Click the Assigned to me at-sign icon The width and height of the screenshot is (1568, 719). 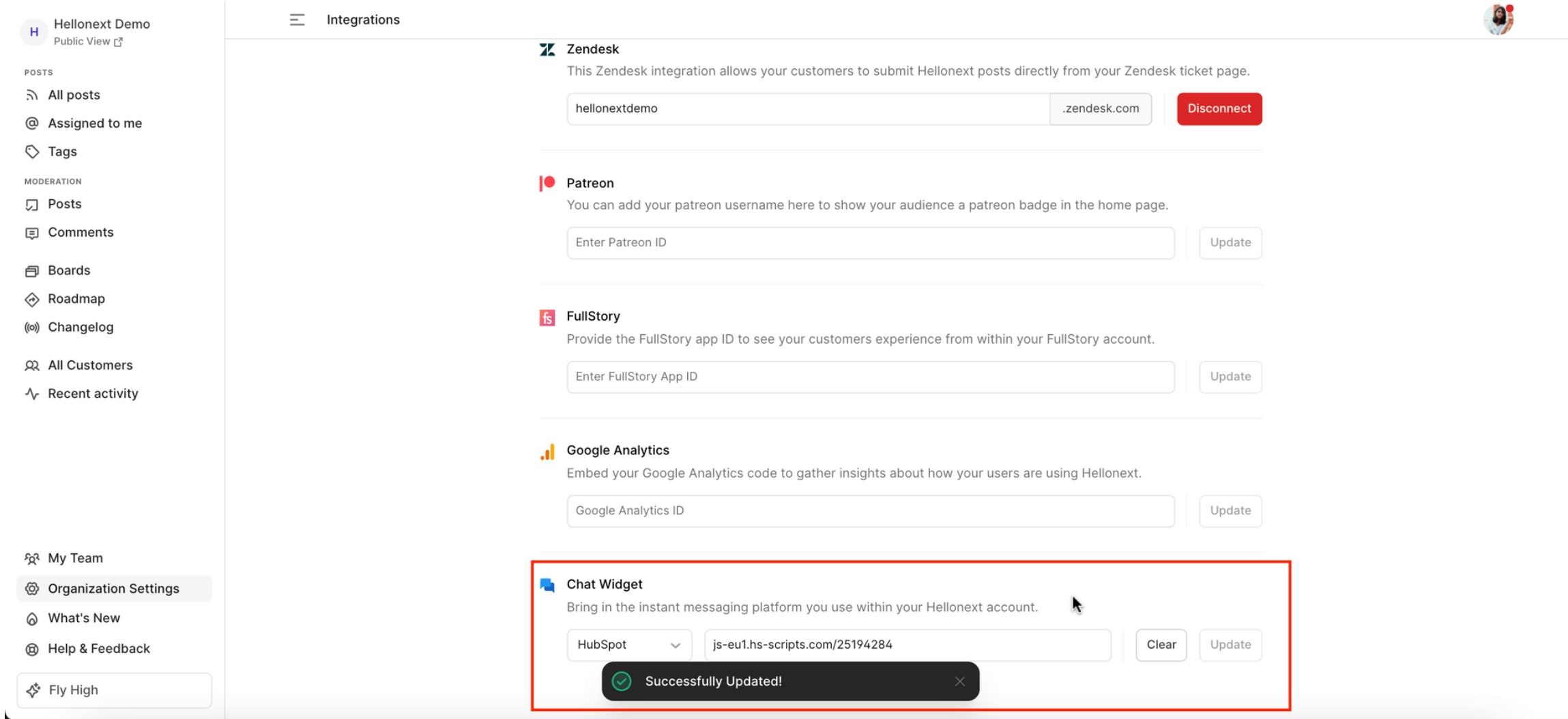click(32, 123)
